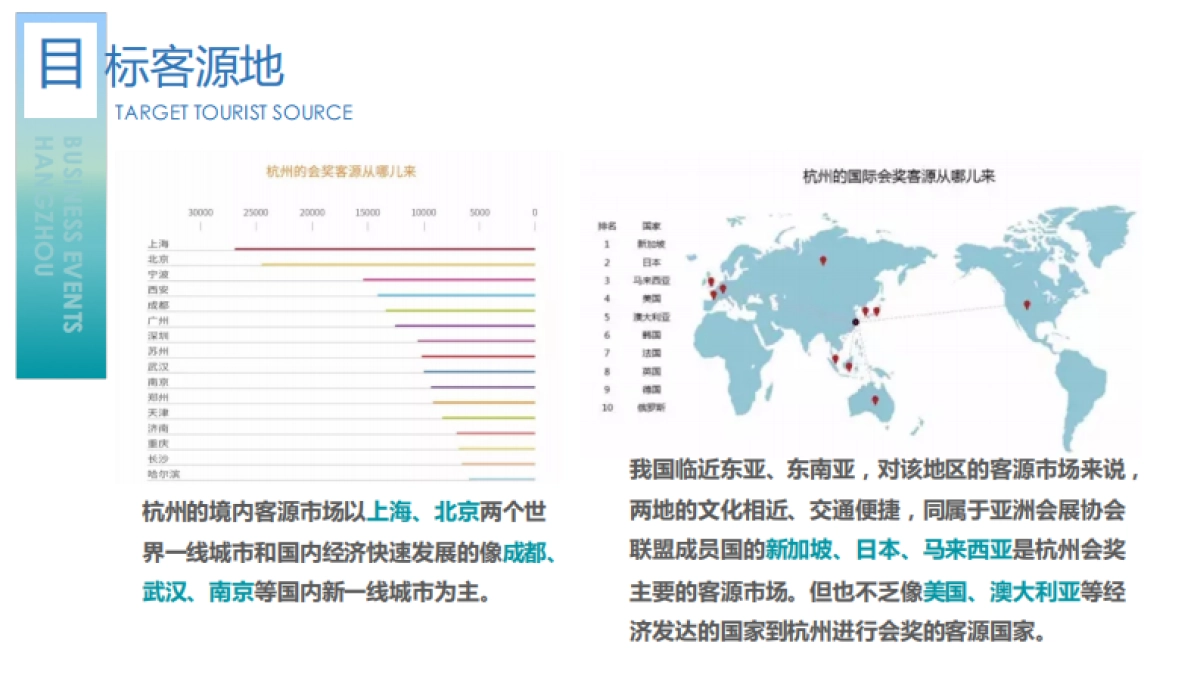Click the red map pin on Australia
Image resolution: width=1200 pixels, height=675 pixels.
[875, 400]
